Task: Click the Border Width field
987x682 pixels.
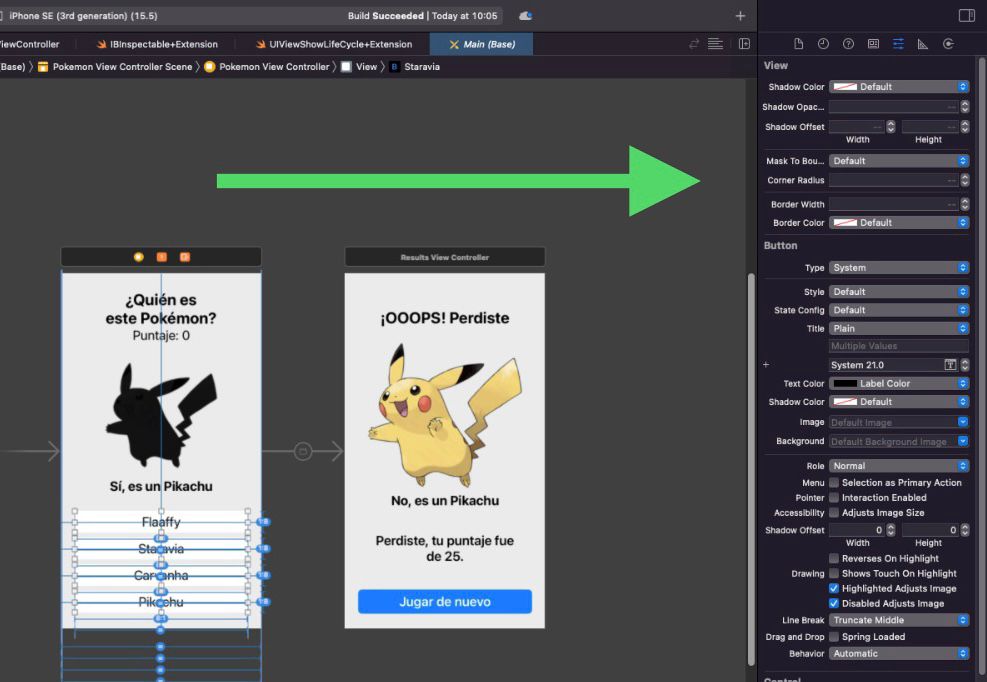Action: coord(894,204)
